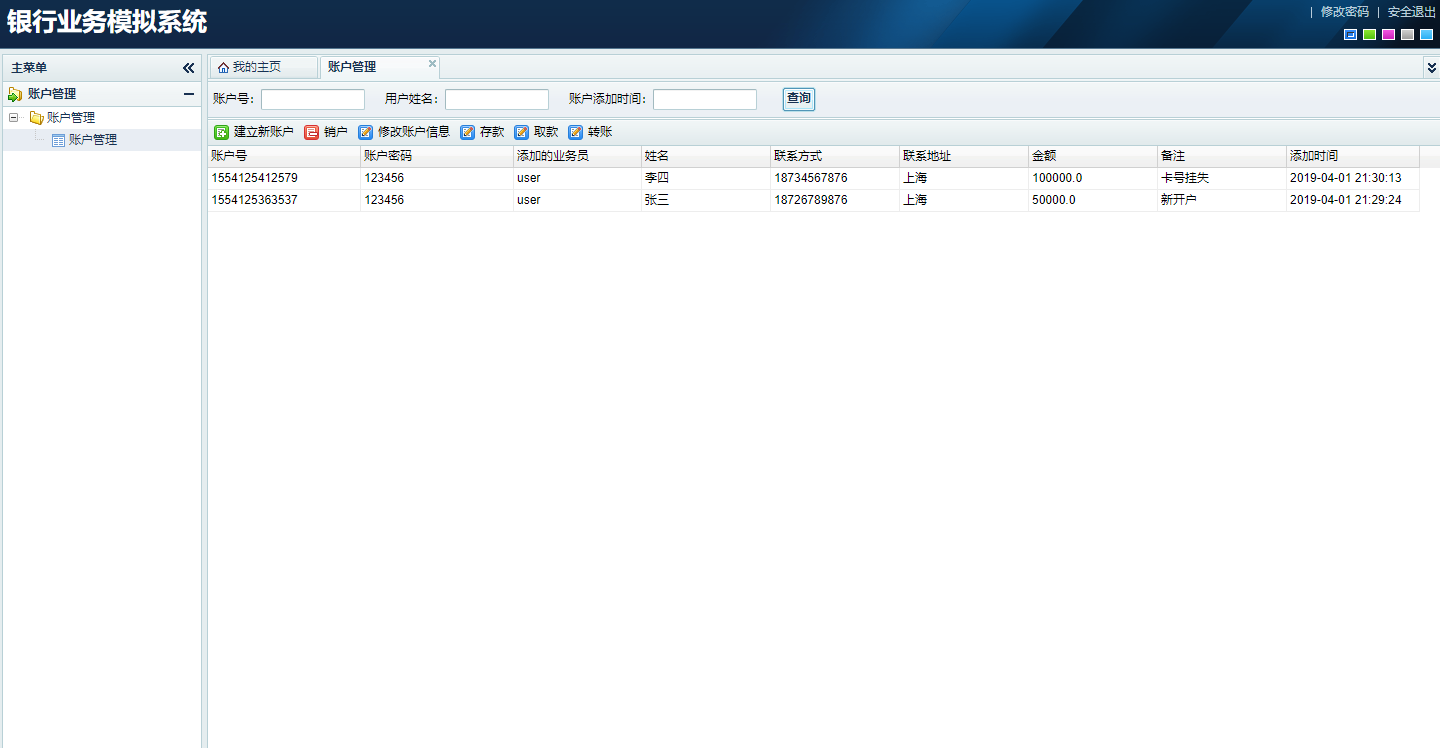Click the 取款 withdrawal icon
1440x748 pixels.
(521, 131)
